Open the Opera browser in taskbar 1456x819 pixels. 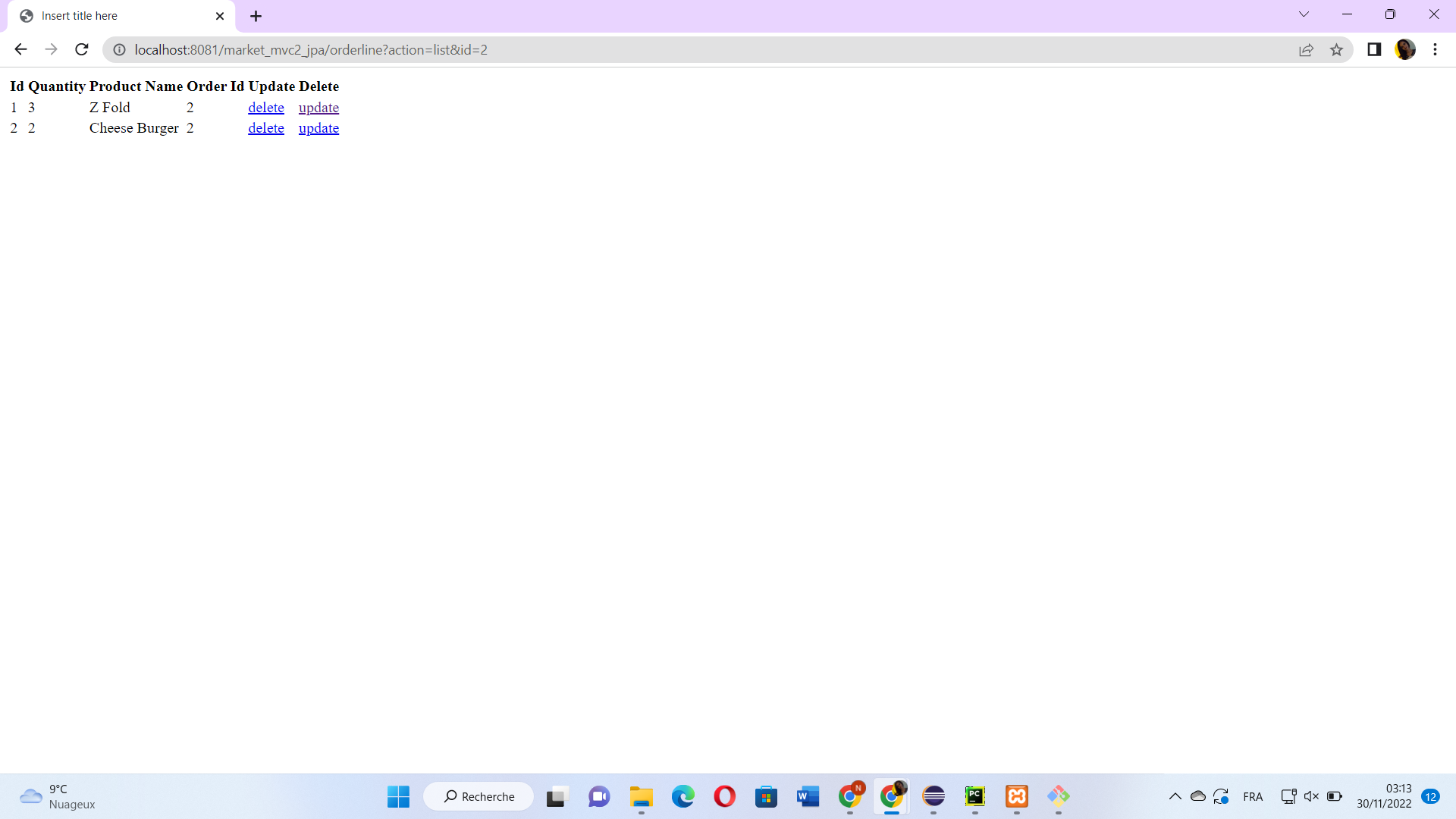724,796
